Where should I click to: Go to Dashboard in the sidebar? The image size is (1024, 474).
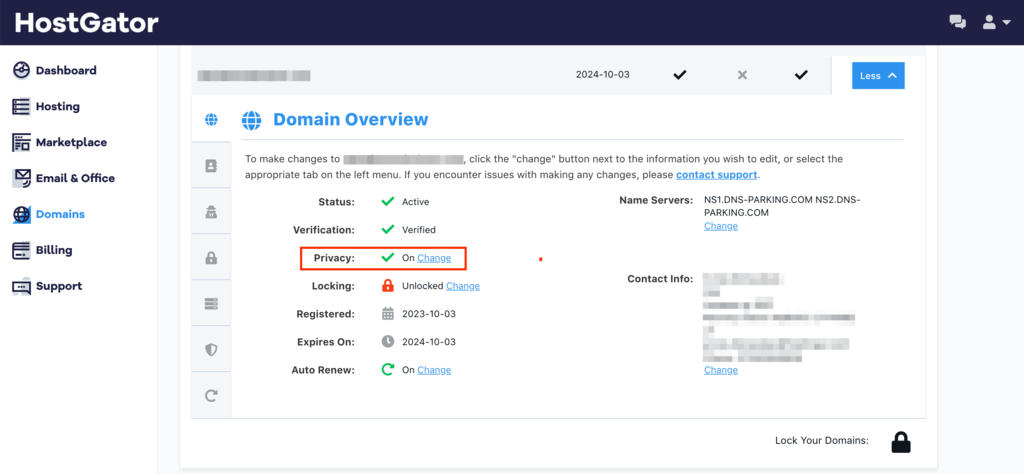(x=66, y=70)
